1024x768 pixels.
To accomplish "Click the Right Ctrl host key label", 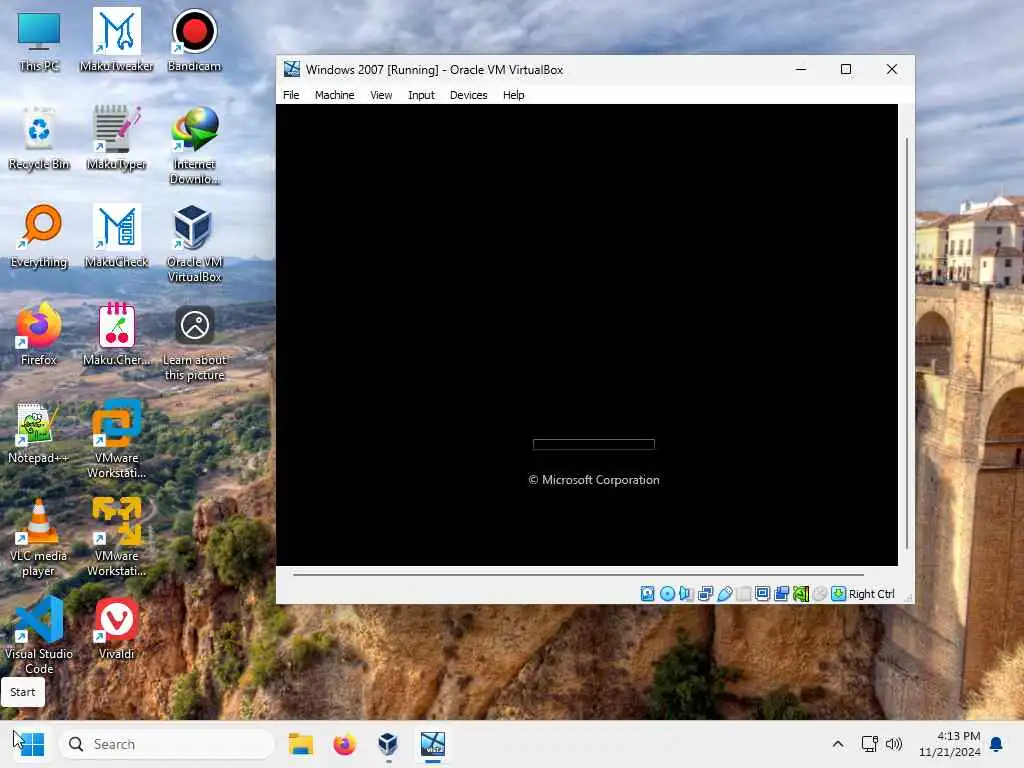I will point(872,594).
